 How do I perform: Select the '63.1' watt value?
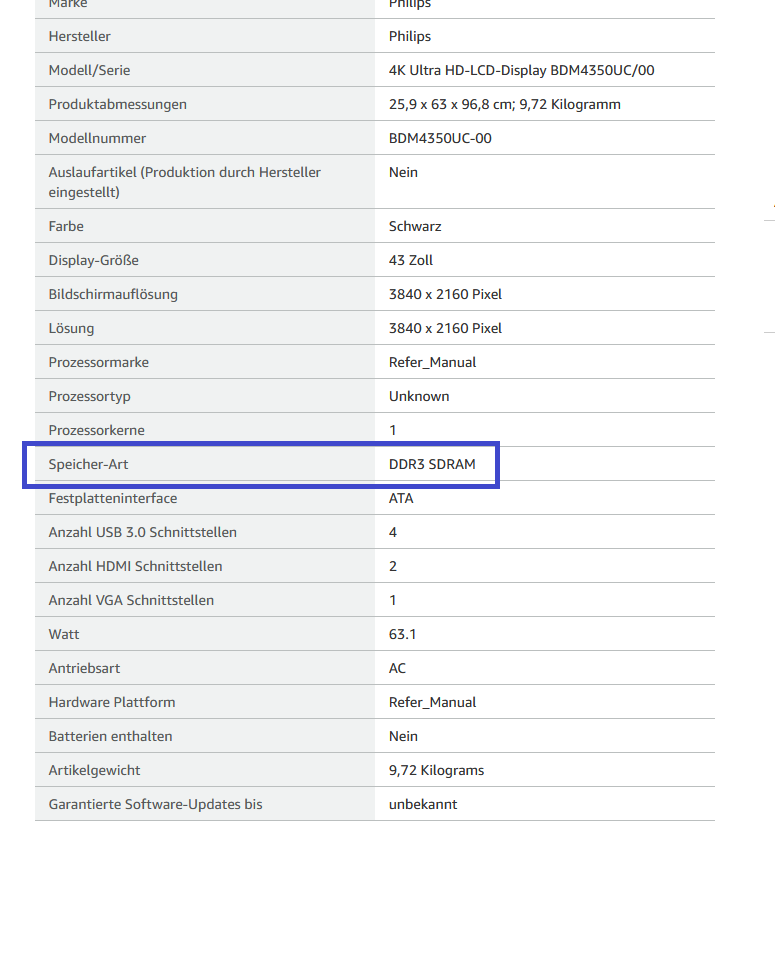pyautogui.click(x=402, y=634)
